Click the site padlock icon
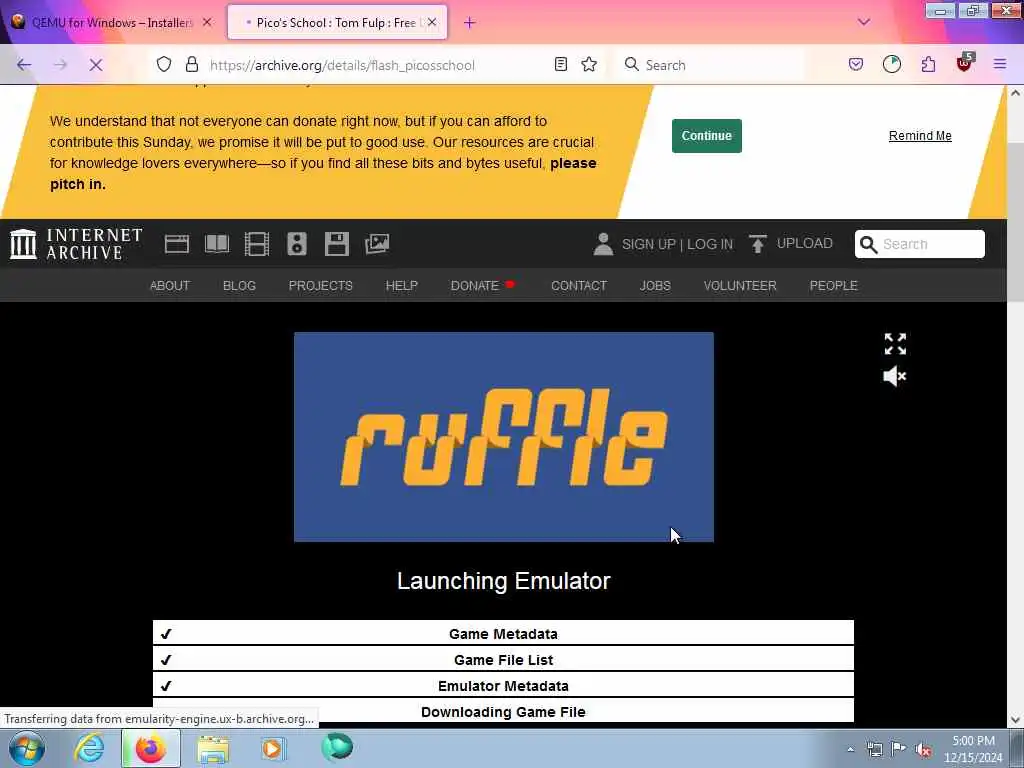The image size is (1024, 768). pos(191,64)
